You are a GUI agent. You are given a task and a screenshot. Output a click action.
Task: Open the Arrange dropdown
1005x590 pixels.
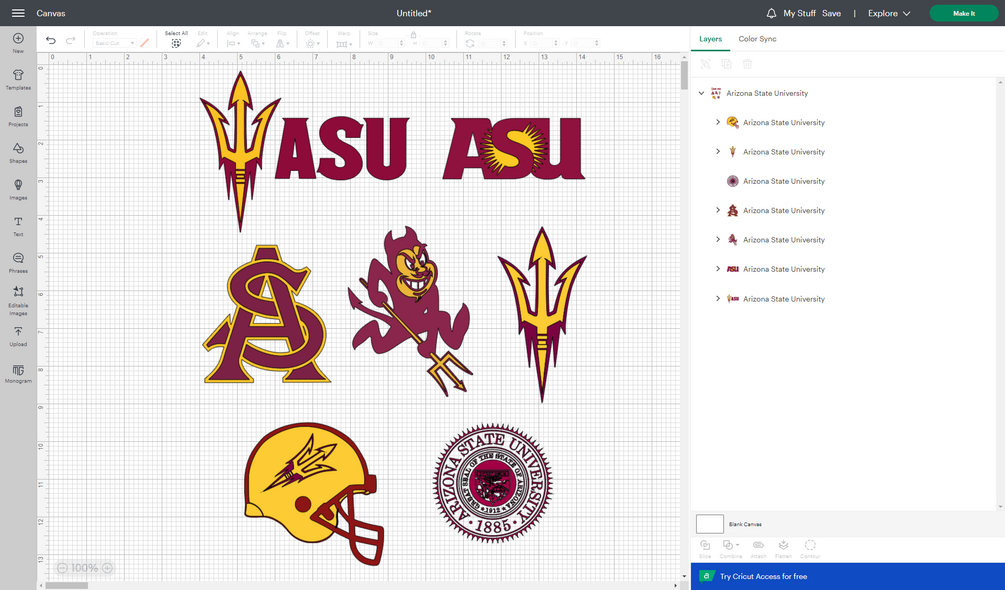point(258,43)
